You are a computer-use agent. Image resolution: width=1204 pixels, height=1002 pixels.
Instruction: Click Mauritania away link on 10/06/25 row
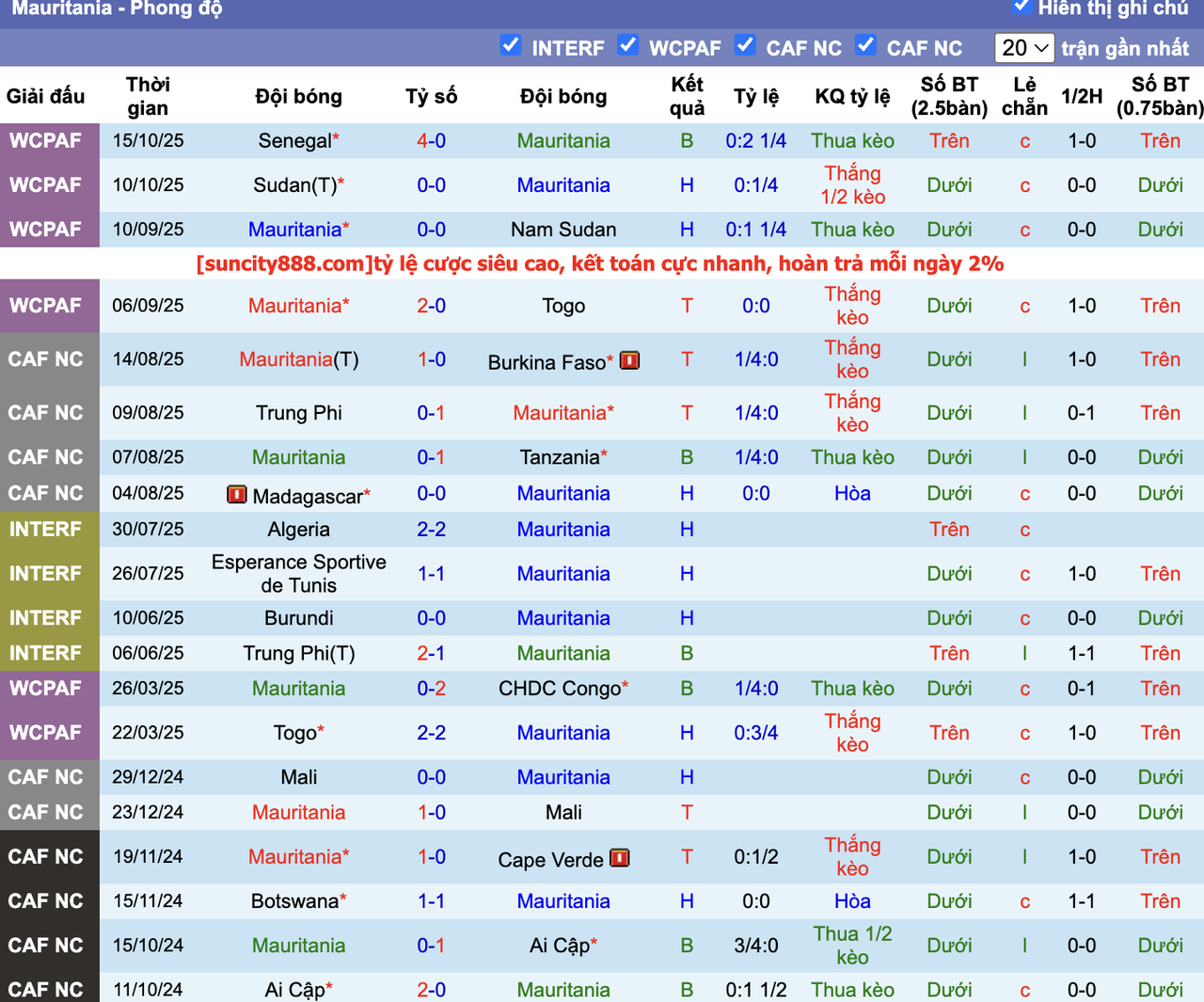click(x=563, y=618)
